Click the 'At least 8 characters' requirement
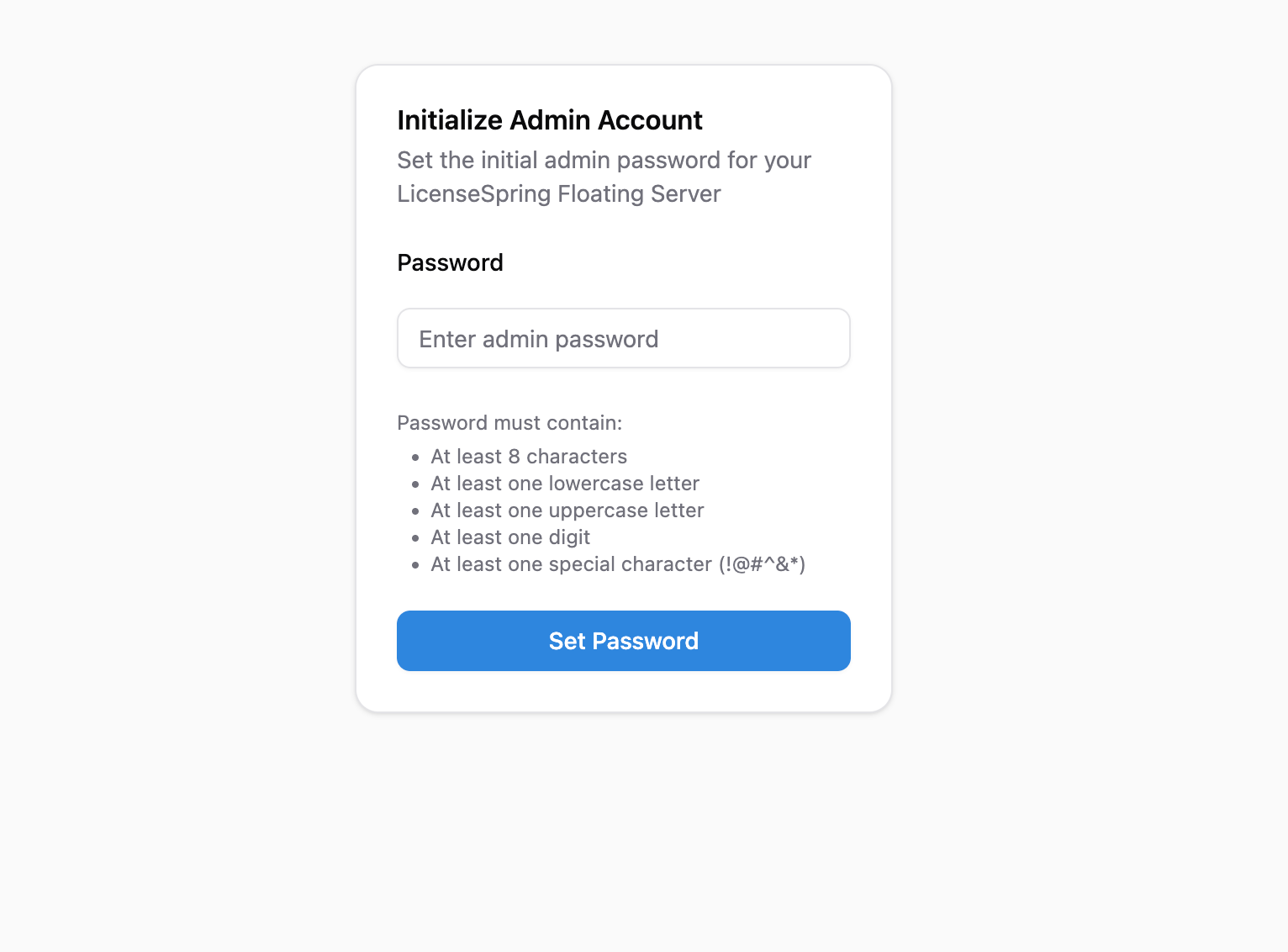 pyautogui.click(x=528, y=457)
